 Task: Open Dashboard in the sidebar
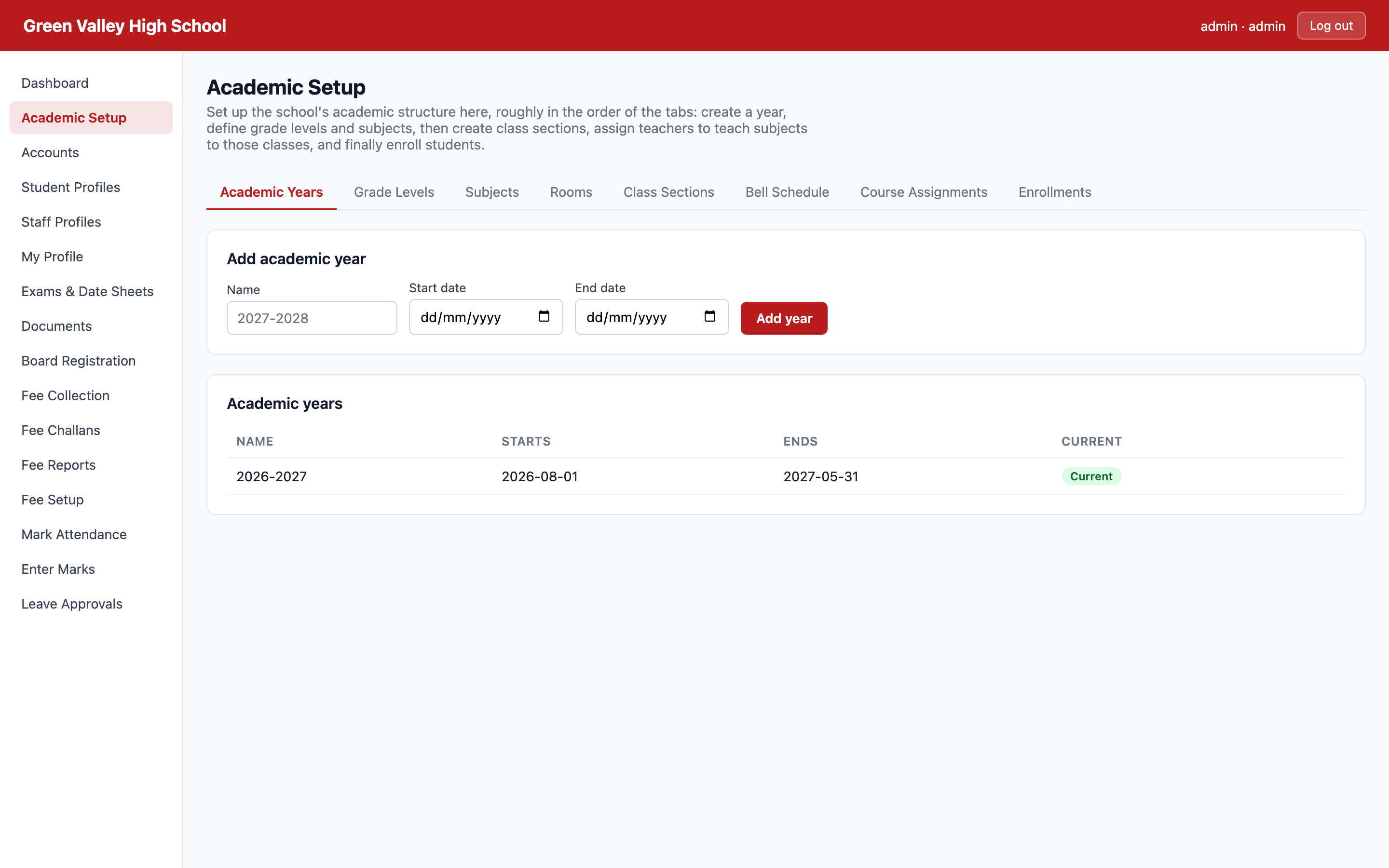[91, 83]
